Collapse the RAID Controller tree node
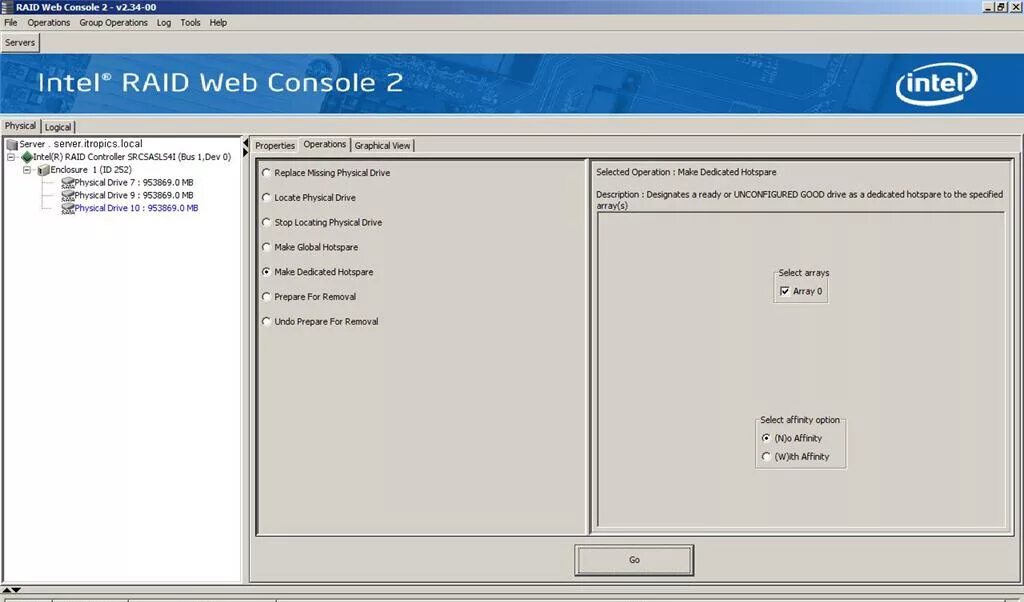The image size is (1024, 602). click(x=11, y=157)
